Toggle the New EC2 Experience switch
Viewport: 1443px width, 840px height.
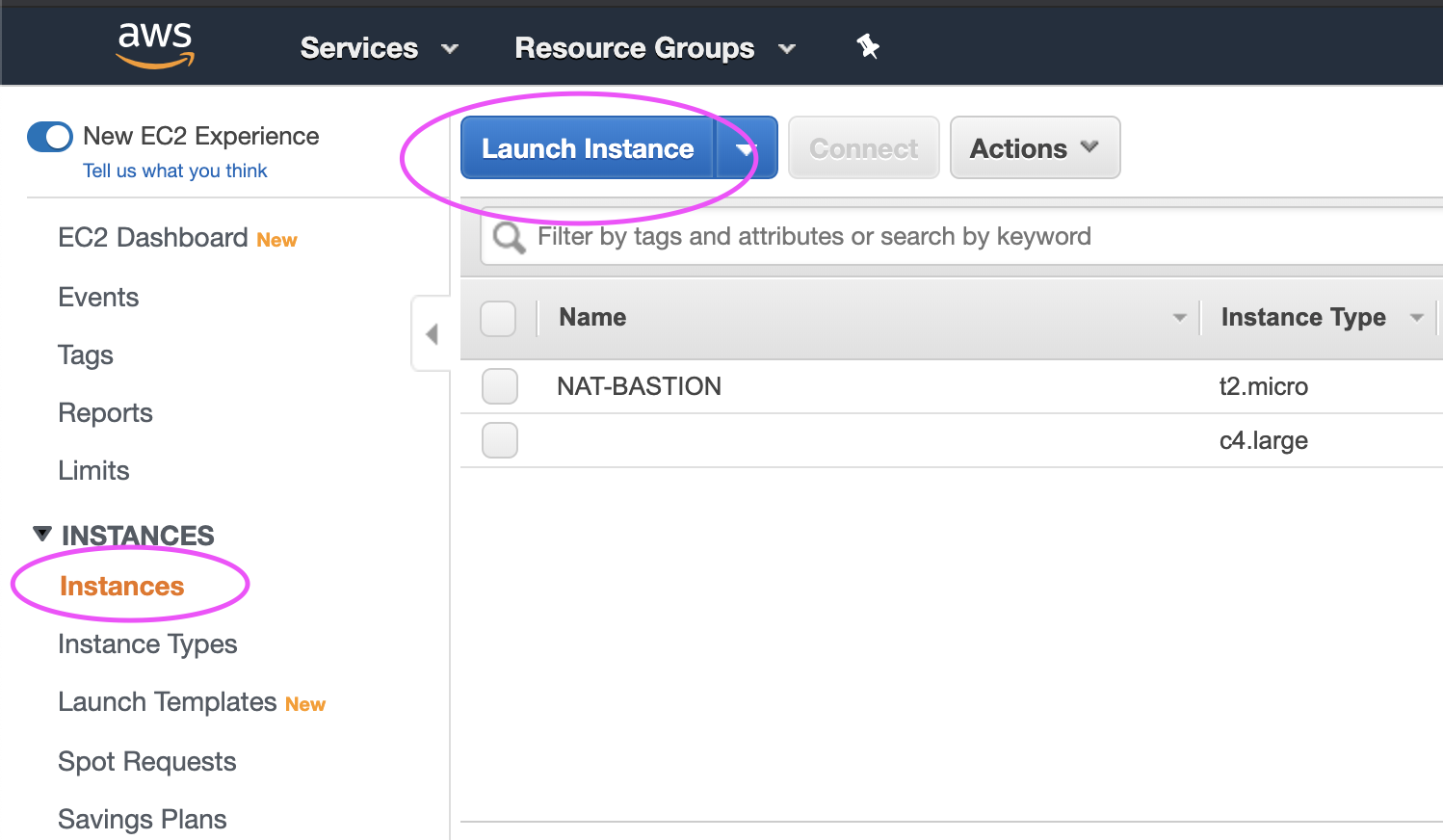[50, 137]
